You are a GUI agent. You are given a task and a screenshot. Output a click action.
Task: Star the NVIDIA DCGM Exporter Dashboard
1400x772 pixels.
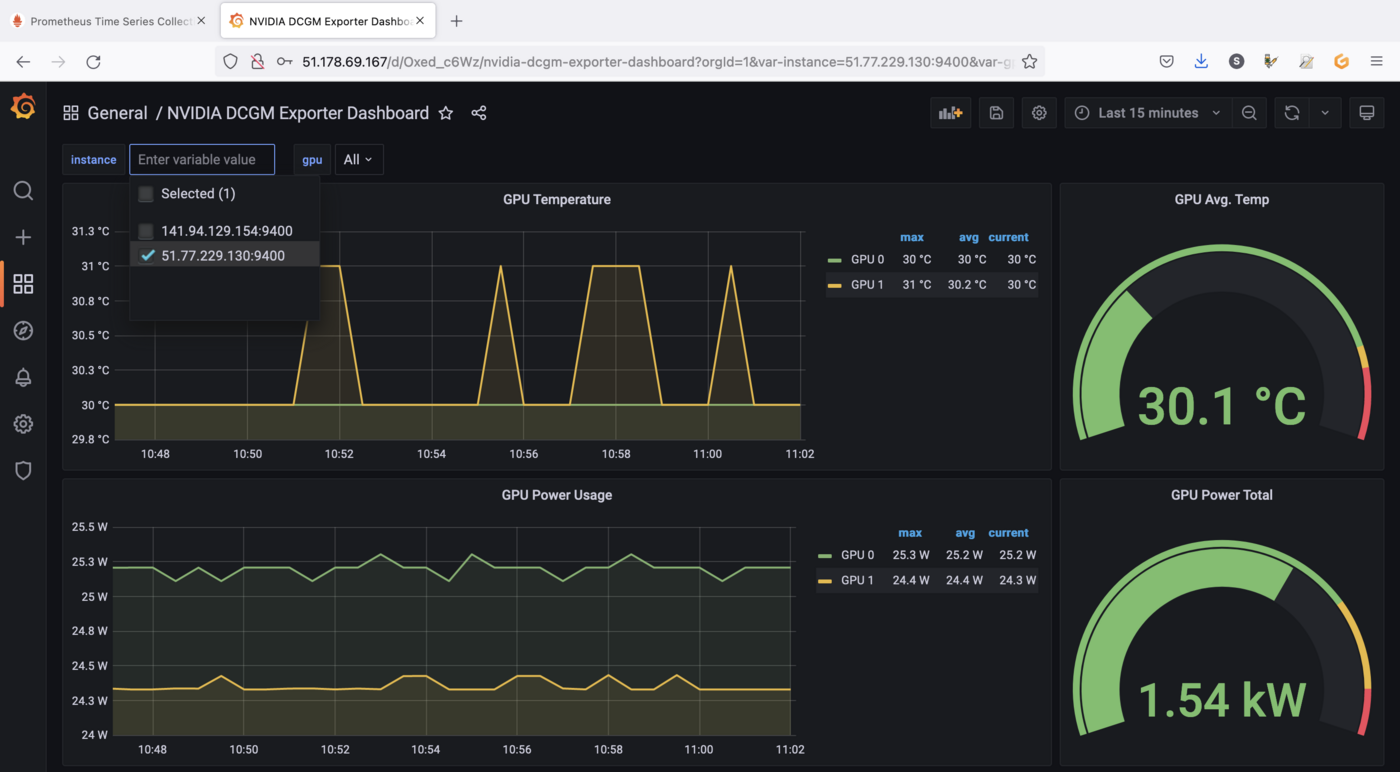pos(445,113)
